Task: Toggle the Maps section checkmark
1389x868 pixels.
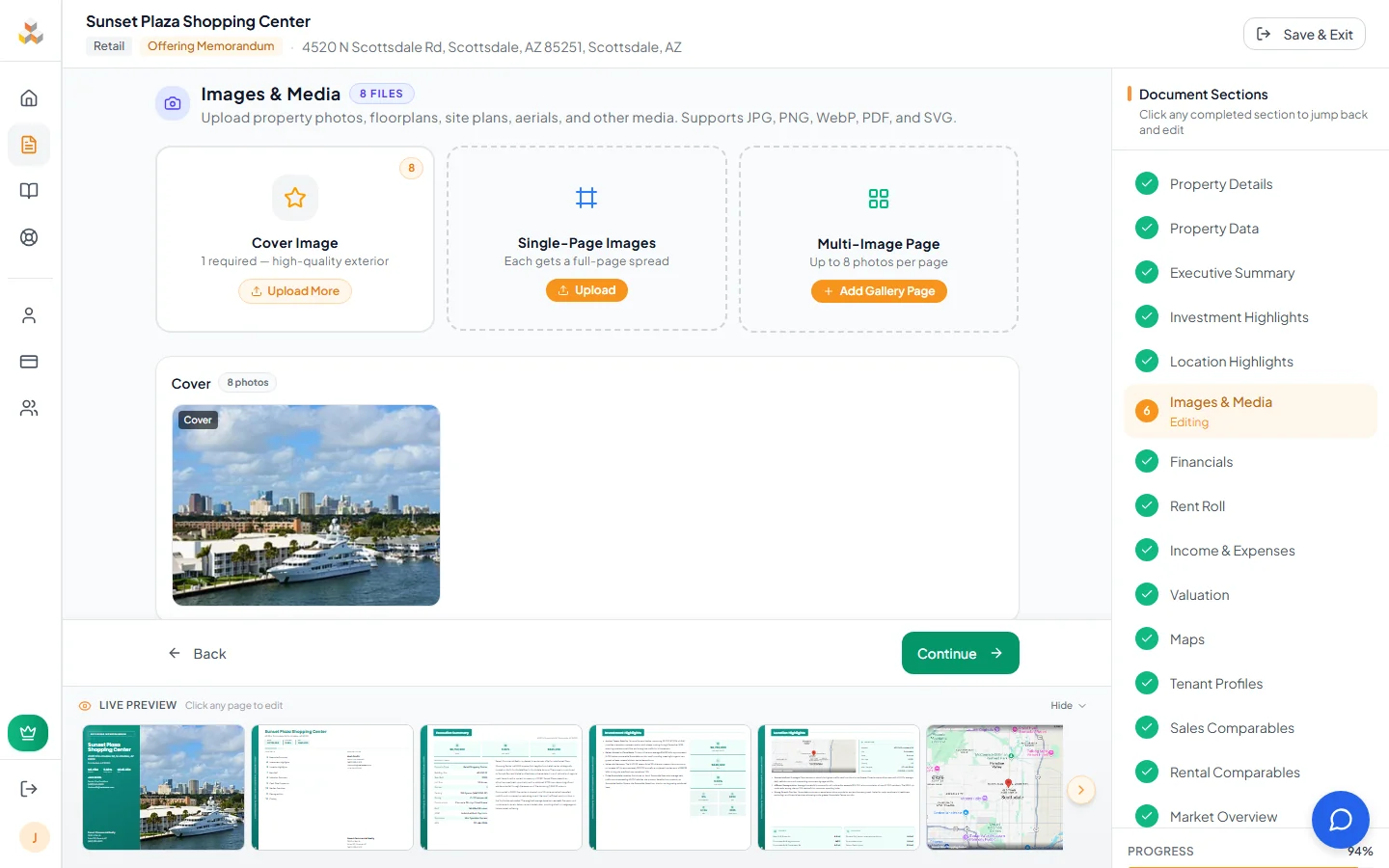Action: (x=1147, y=638)
